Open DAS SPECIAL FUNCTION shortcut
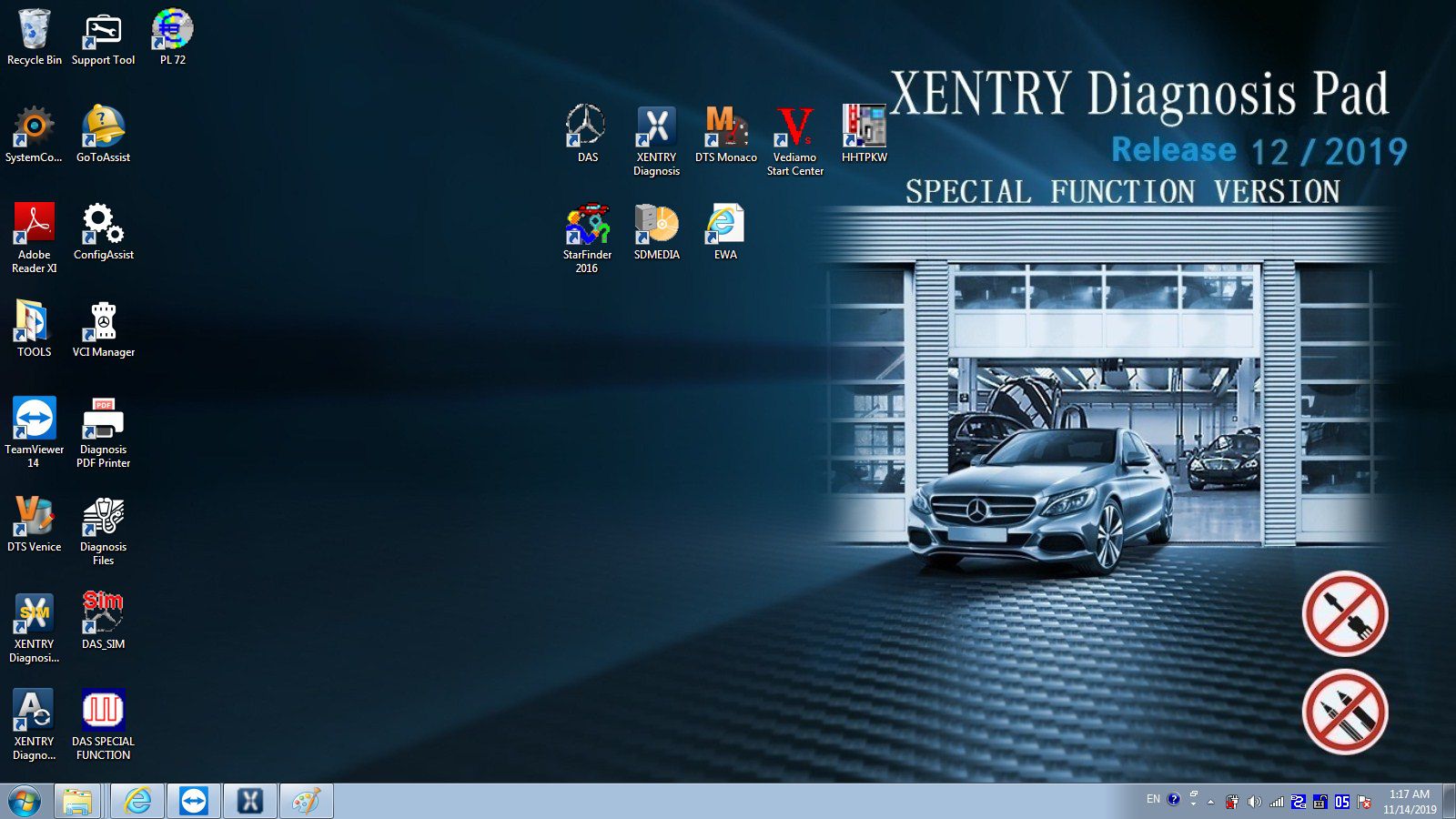Viewport: 1456px width, 819px height. pos(103,725)
